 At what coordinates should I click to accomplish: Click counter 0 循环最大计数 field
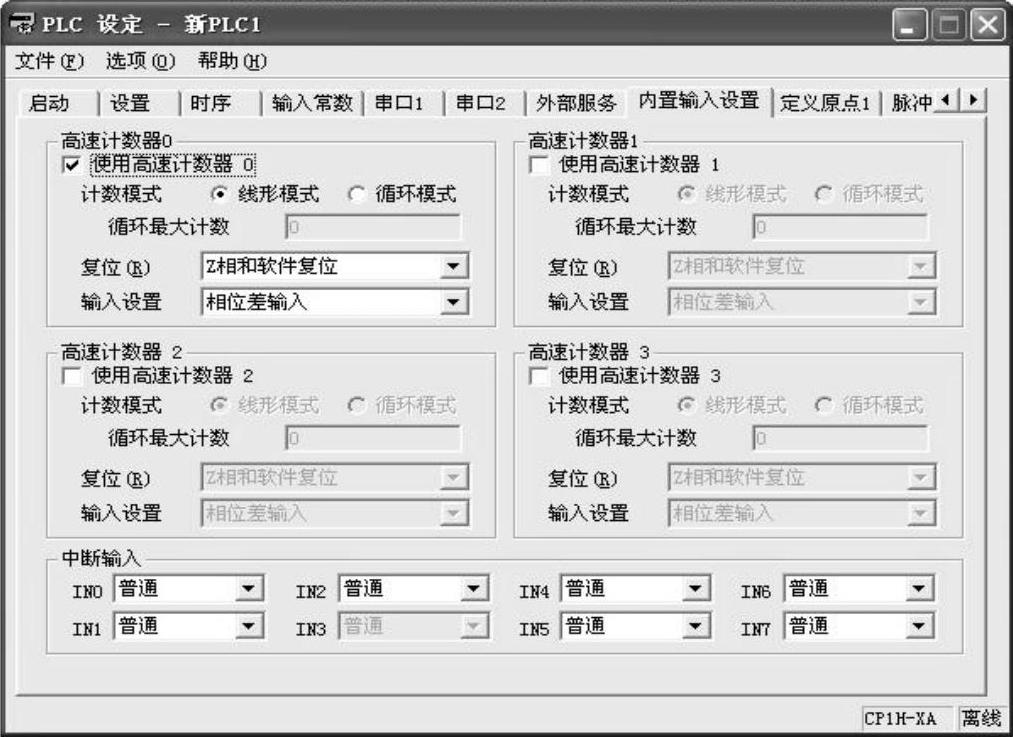point(373,227)
